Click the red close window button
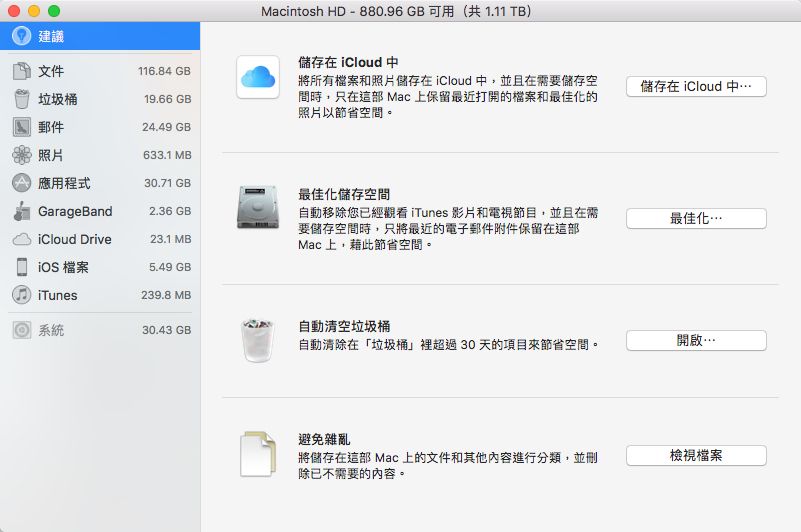 pos(14,11)
